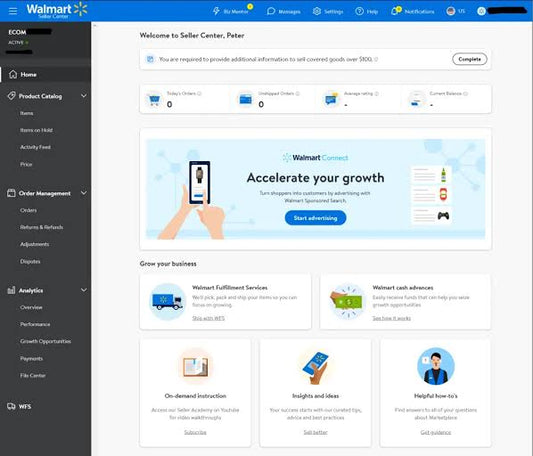Click the On-demand instruction book image
Screen dimensions: 533x456
195,366
